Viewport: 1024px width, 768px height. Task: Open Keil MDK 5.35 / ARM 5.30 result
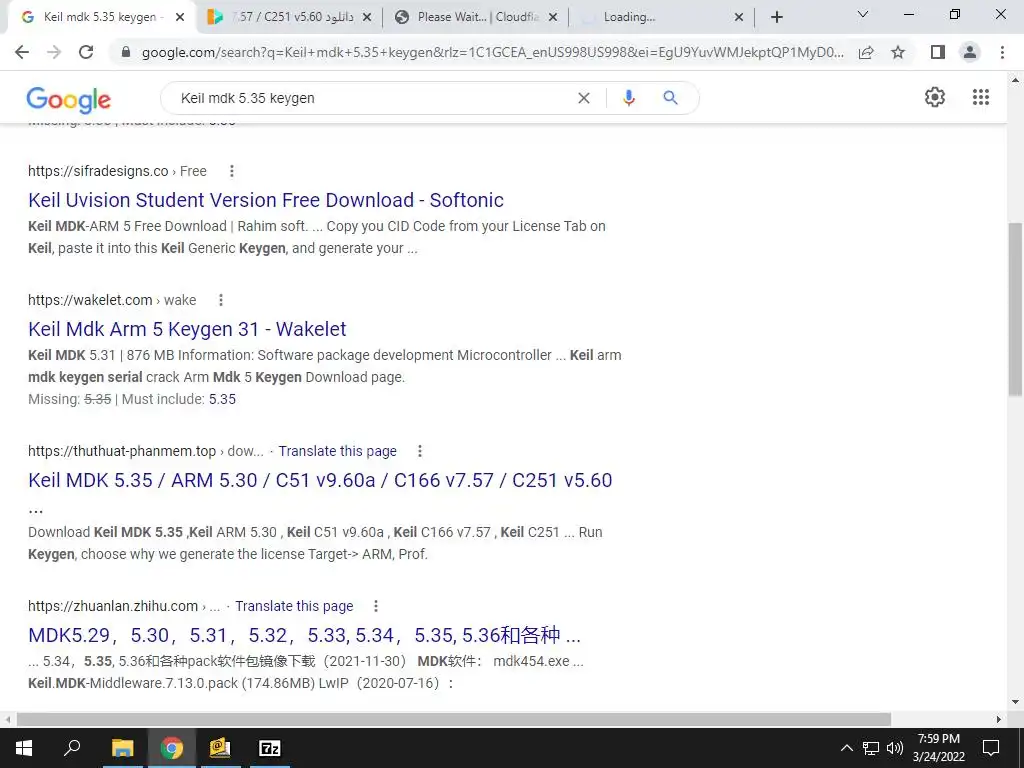point(320,480)
